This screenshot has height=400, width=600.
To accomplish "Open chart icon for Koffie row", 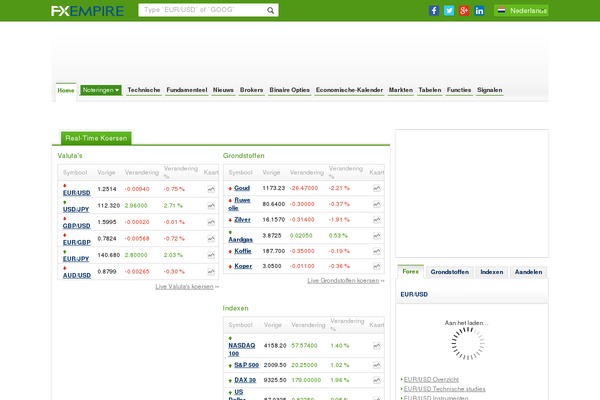I will point(377,251).
